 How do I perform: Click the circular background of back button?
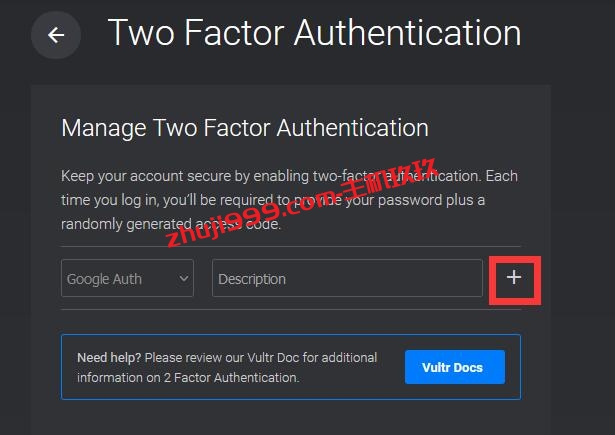(x=56, y=35)
